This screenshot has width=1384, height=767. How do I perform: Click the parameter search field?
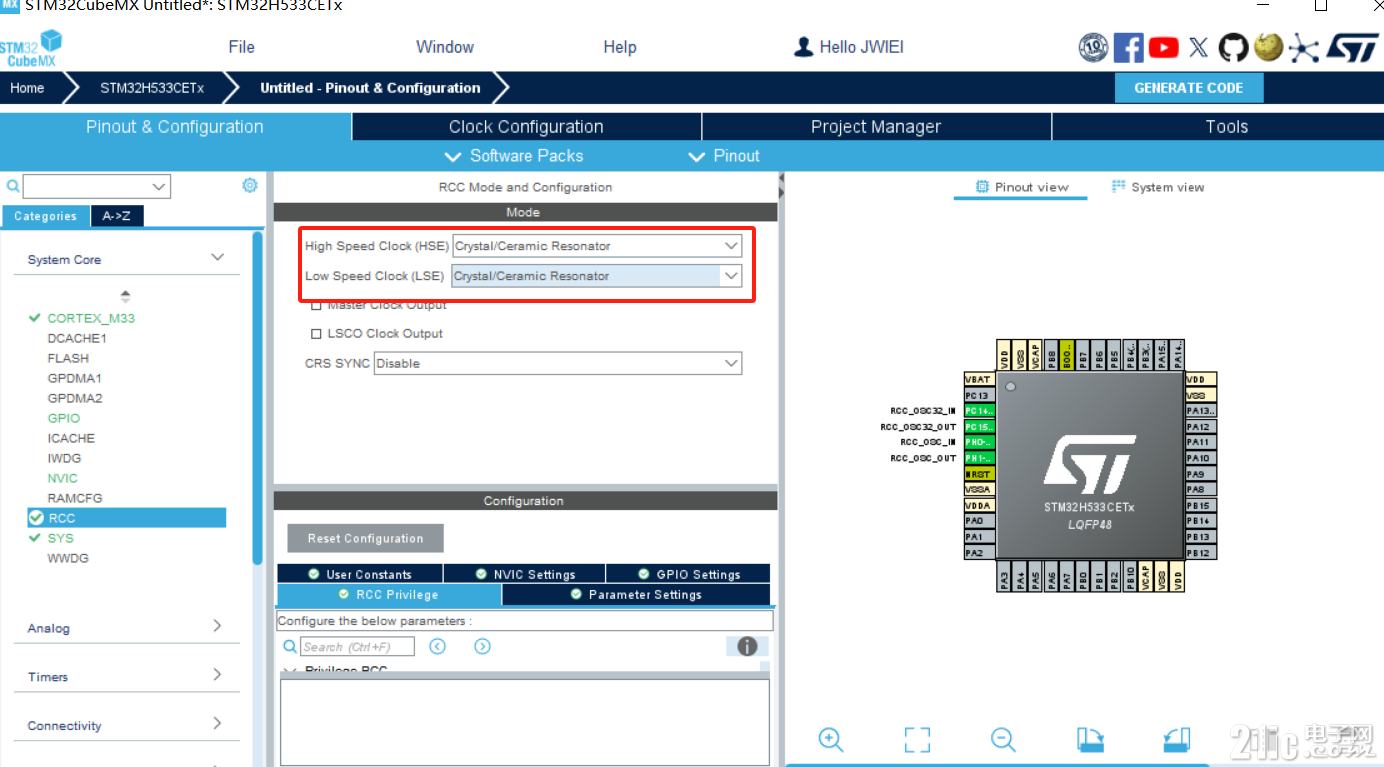point(357,646)
